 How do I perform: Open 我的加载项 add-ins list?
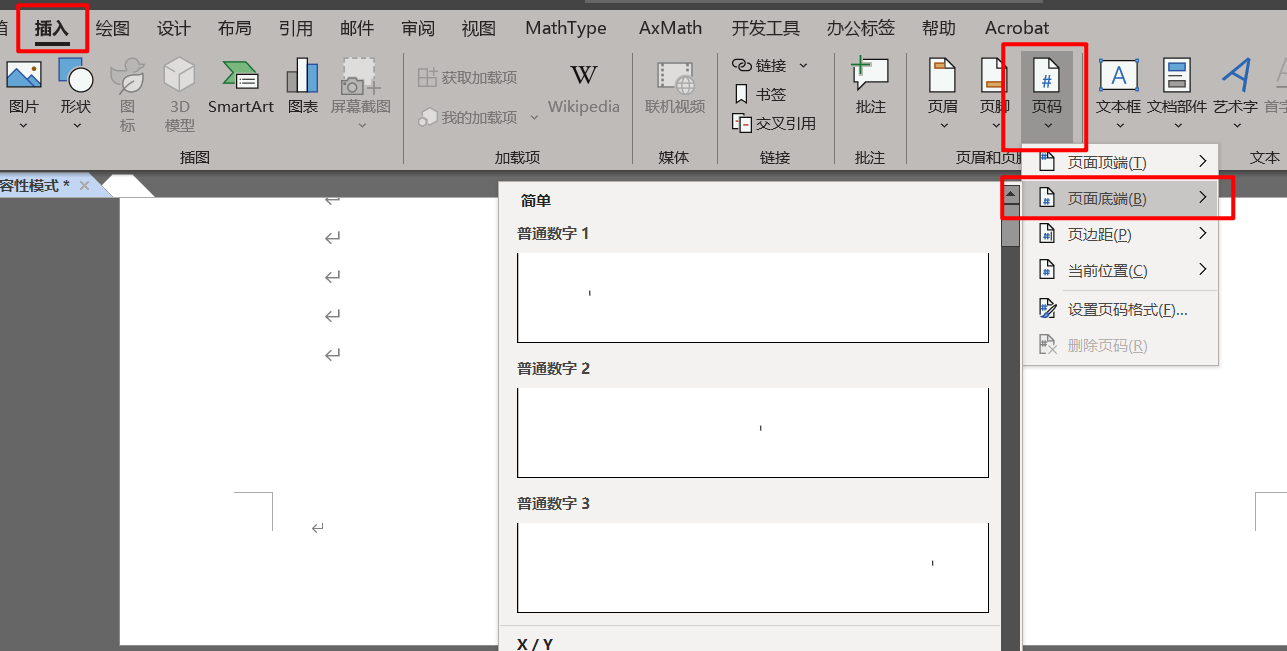(x=469, y=117)
